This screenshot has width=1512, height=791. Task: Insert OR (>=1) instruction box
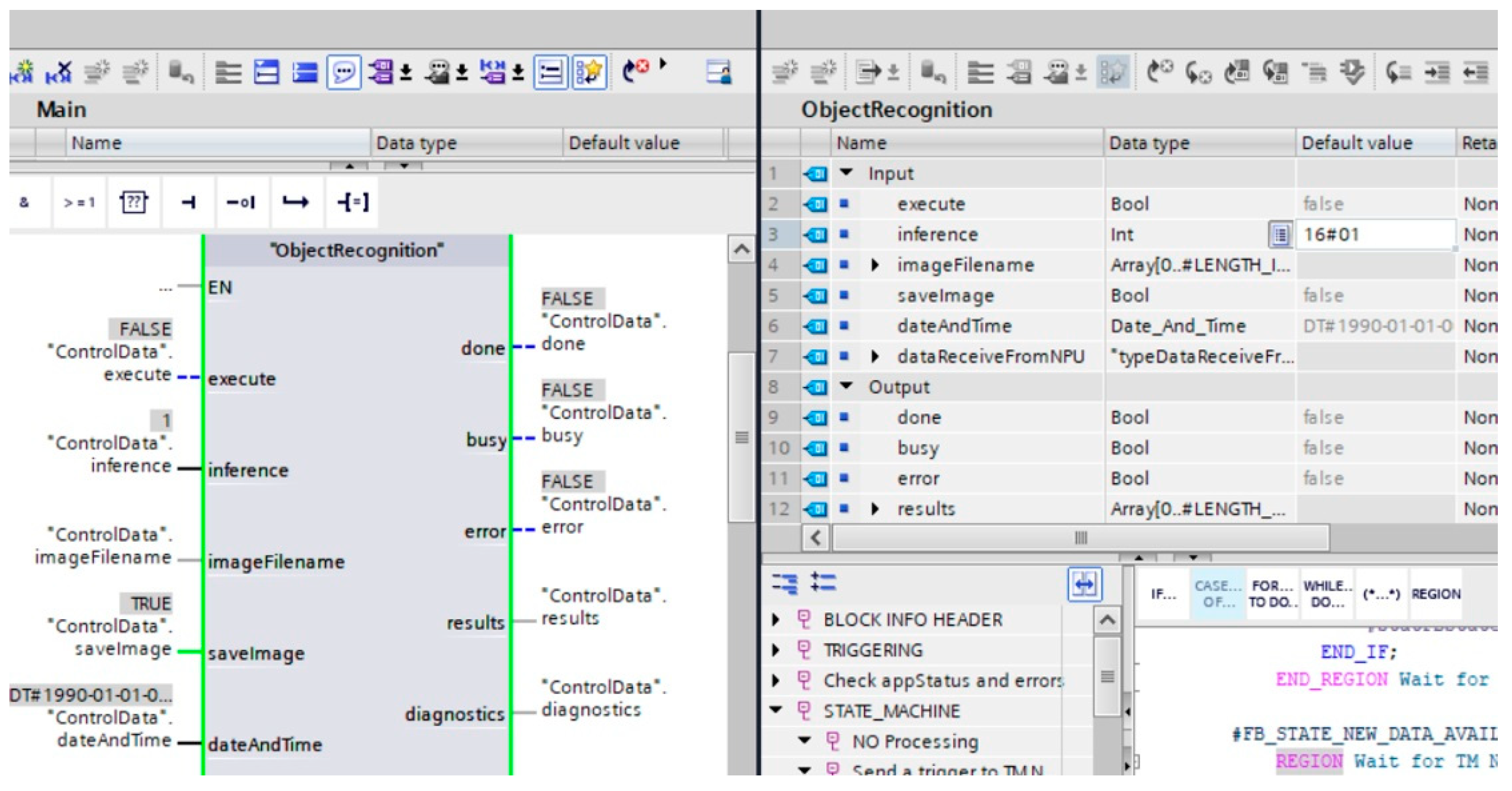pos(79,203)
